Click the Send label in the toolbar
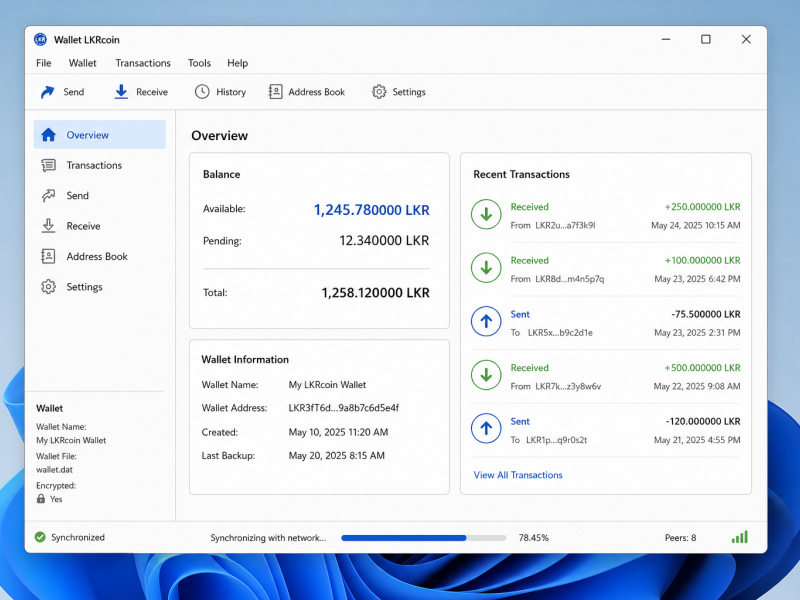 [x=73, y=92]
